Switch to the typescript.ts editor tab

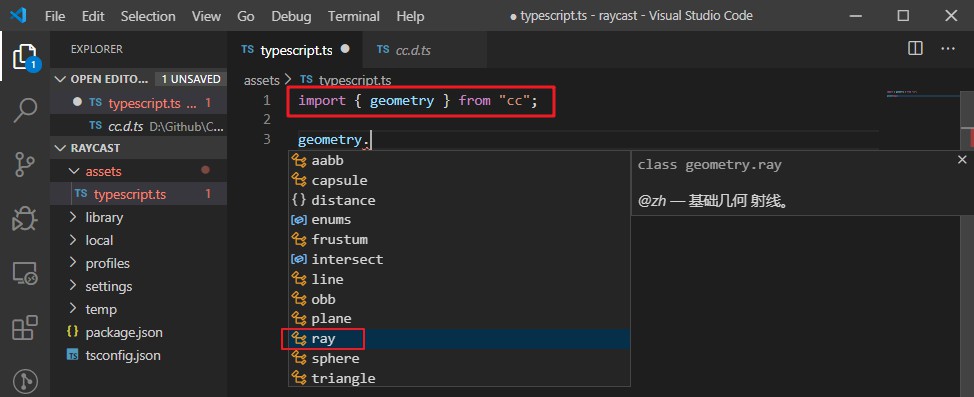tap(296, 50)
